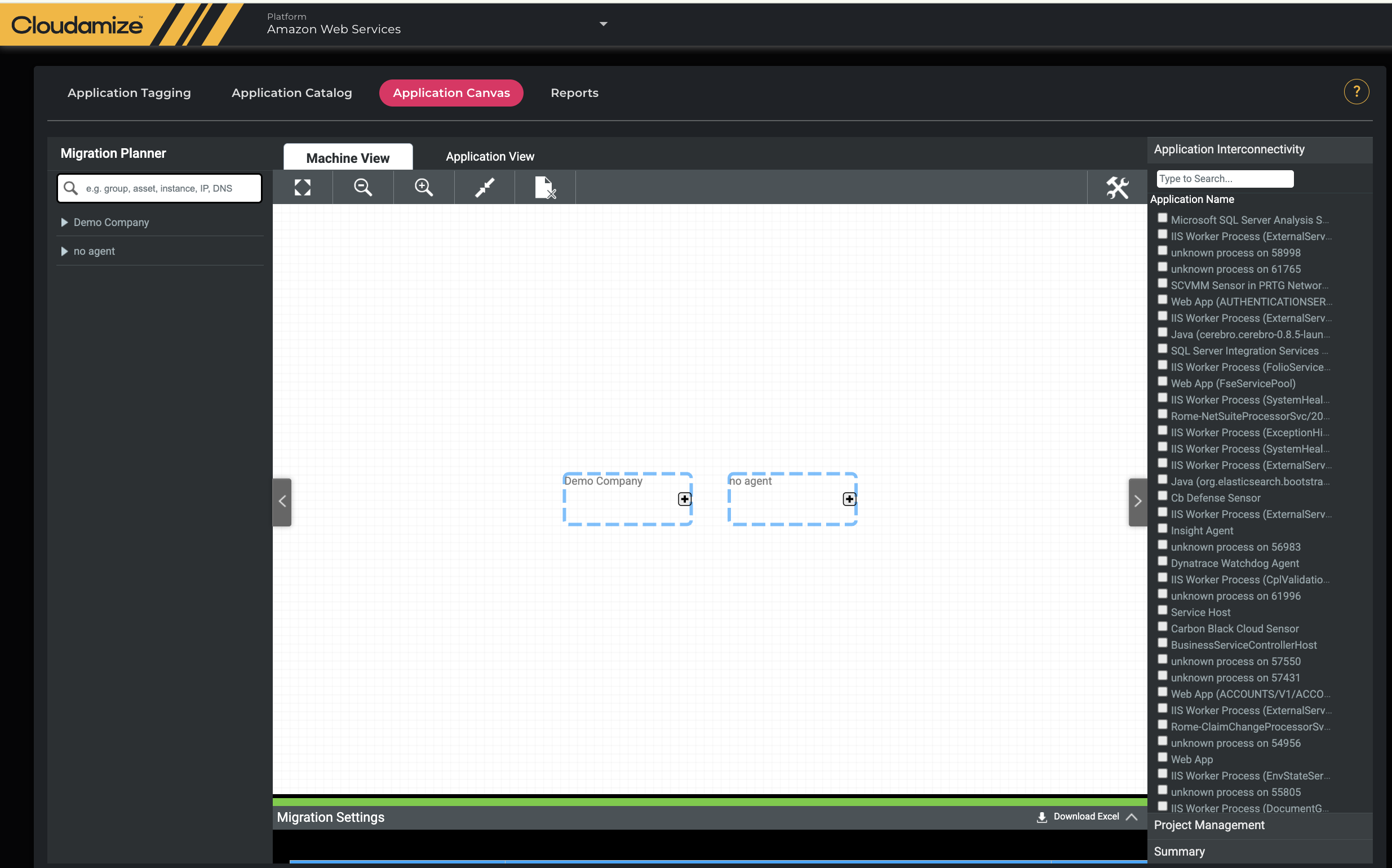
Task: Click the fit-to-screen expand icon
Action: click(x=303, y=187)
